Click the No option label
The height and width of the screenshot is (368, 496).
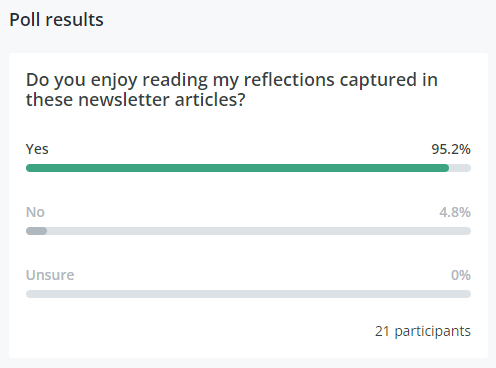point(35,212)
